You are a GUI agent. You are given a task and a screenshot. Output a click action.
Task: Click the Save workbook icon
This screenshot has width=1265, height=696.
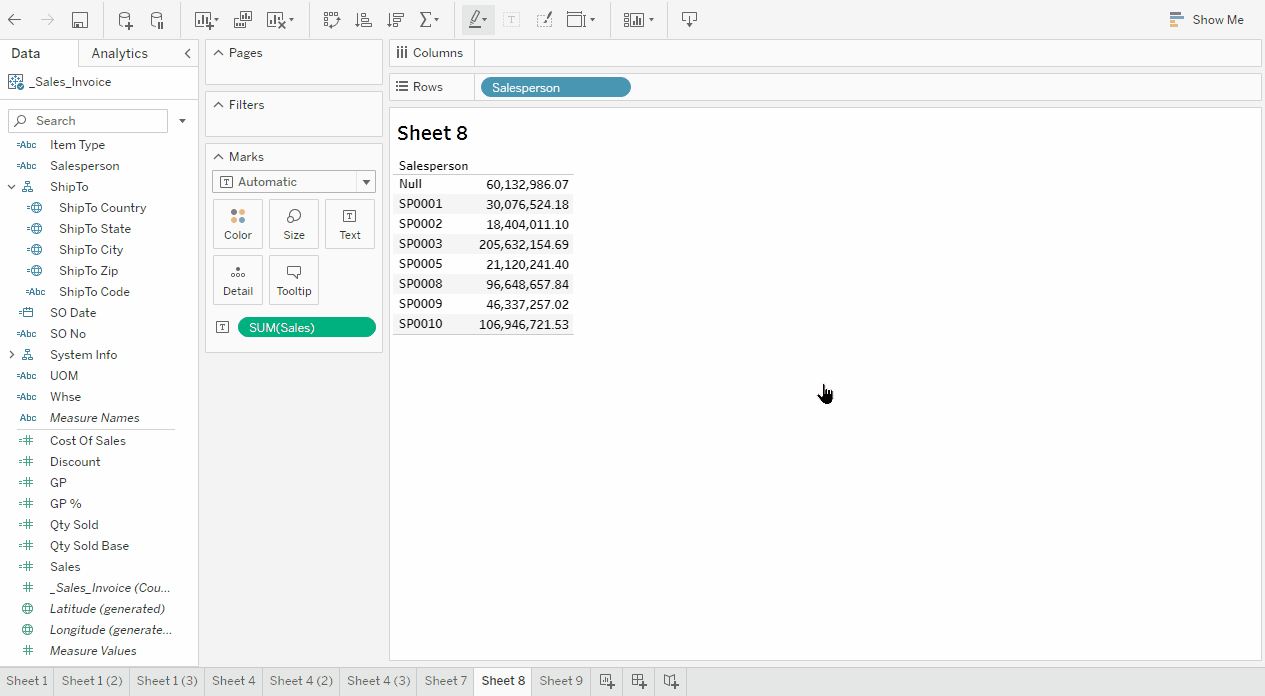[80, 20]
